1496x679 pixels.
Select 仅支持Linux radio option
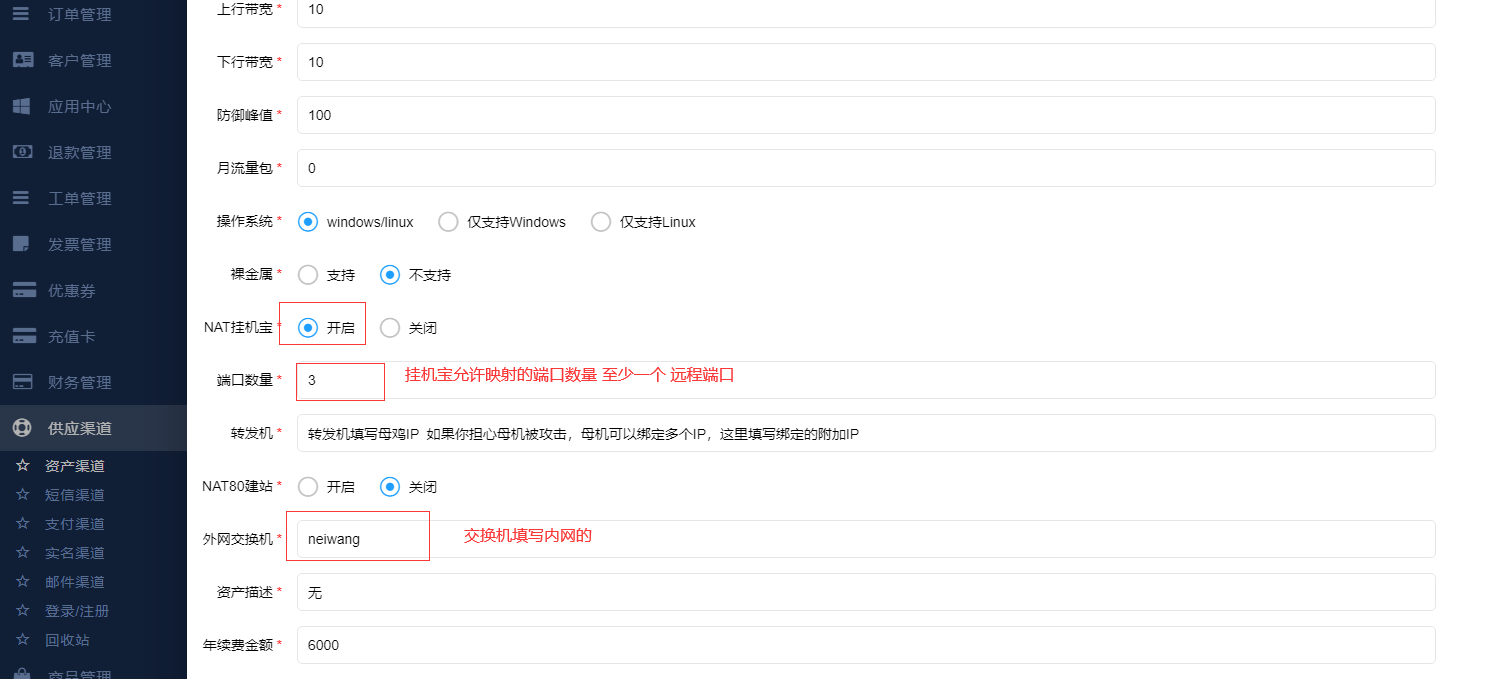pos(601,222)
